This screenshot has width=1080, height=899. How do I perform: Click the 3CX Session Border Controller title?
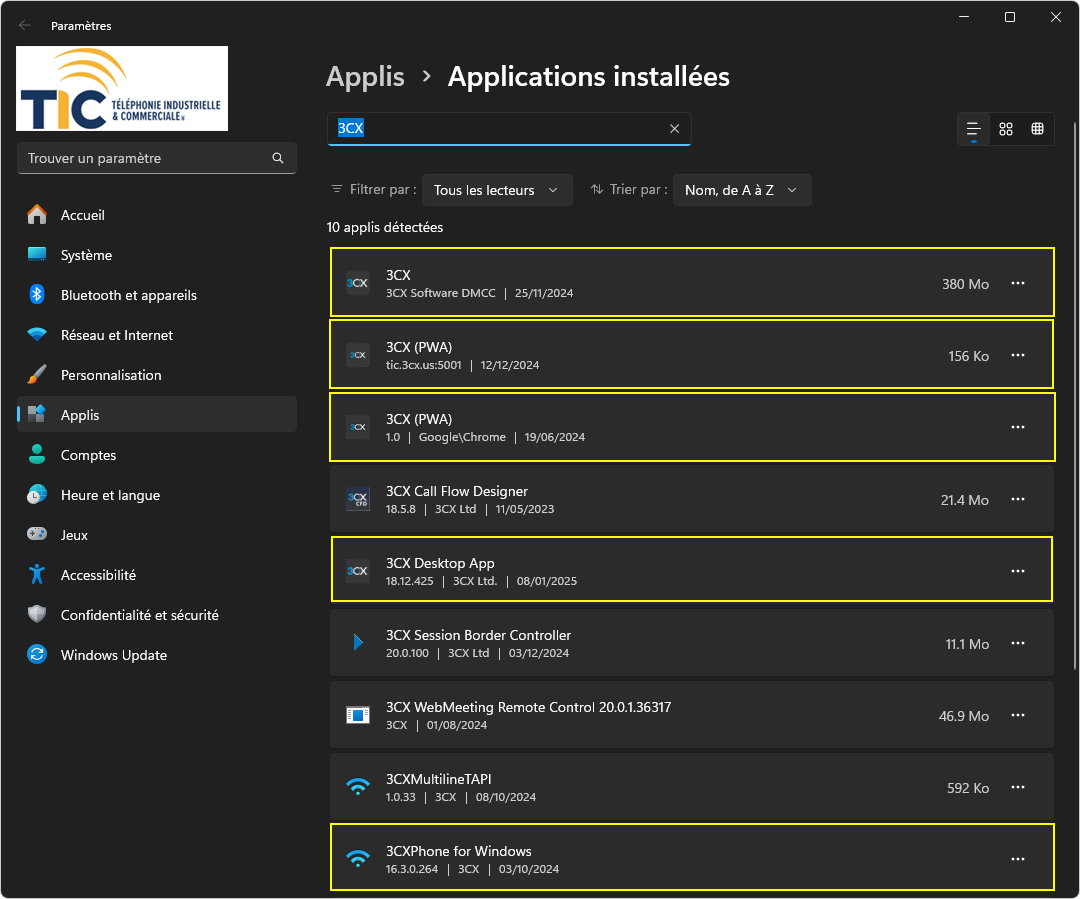478,635
